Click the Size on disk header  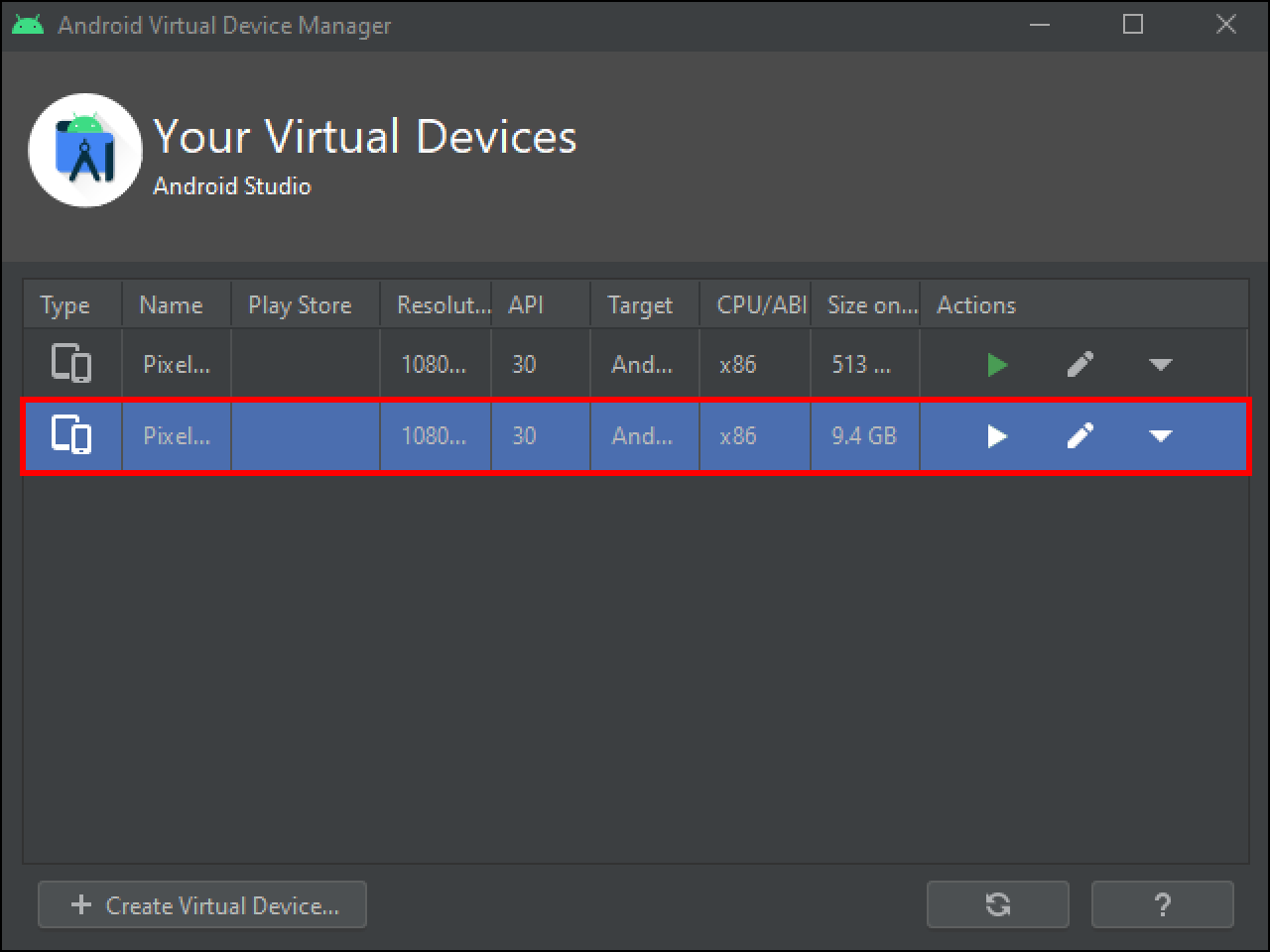click(870, 304)
